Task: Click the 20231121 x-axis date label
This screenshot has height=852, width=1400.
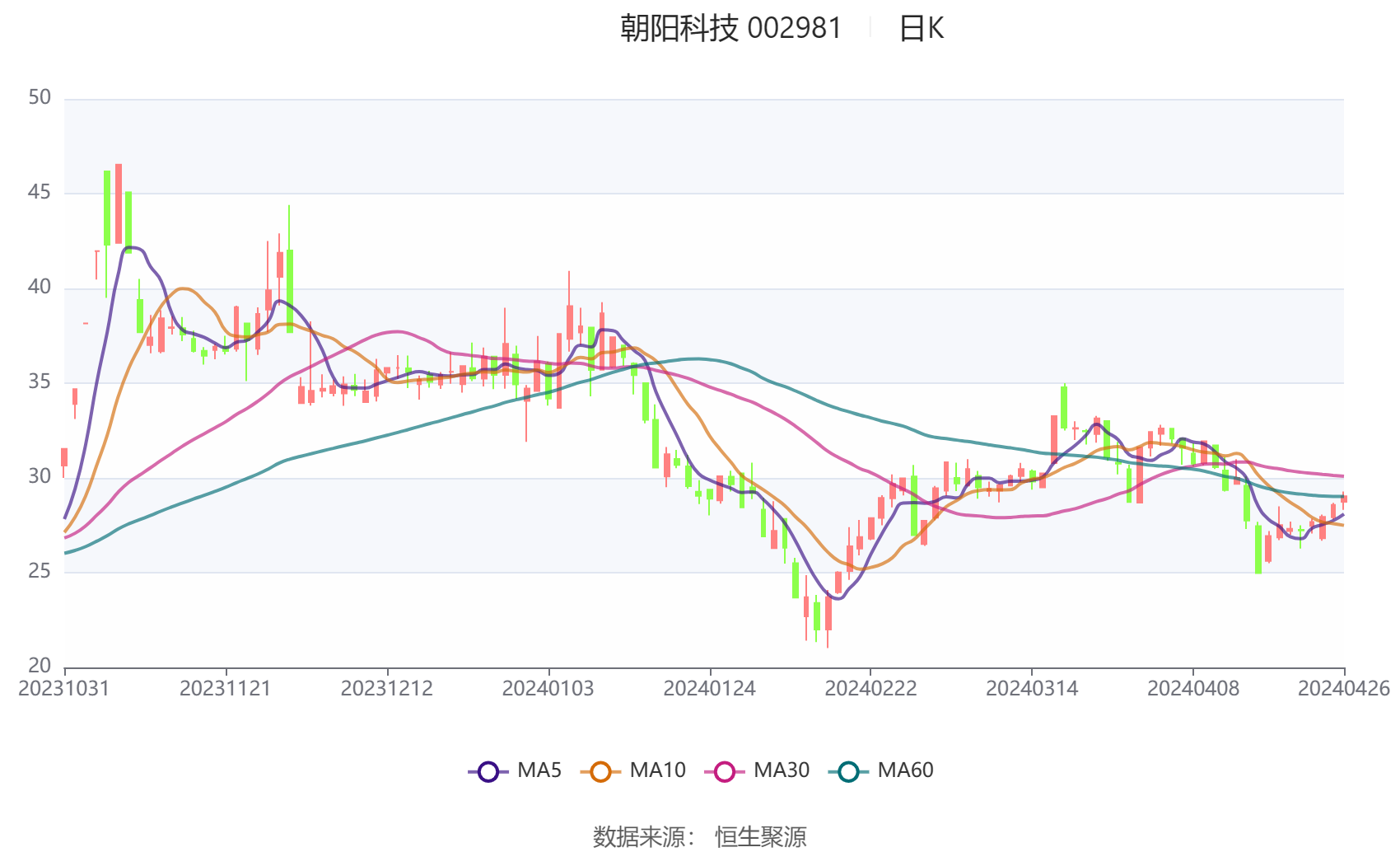Action: pyautogui.click(x=226, y=689)
